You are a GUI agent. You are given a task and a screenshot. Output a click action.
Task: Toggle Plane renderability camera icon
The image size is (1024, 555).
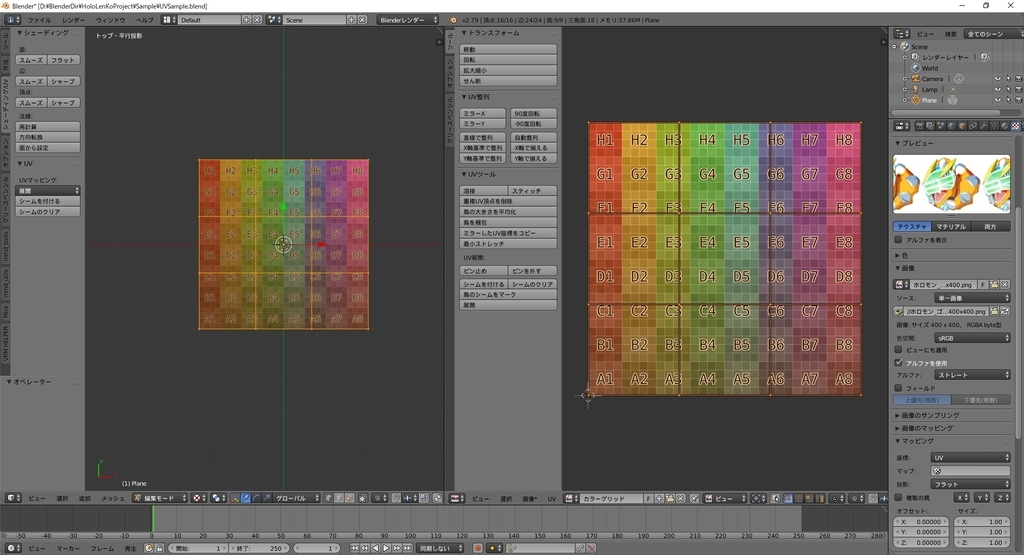click(1018, 100)
